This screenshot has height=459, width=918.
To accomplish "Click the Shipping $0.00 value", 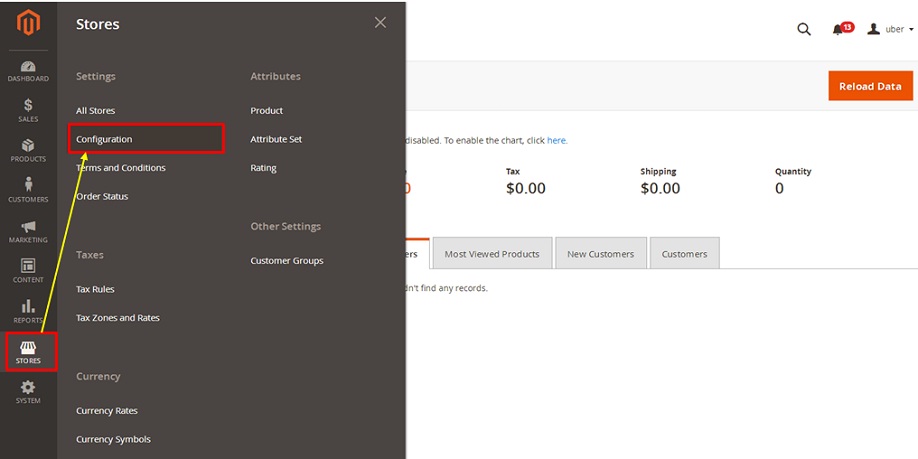I will [x=660, y=189].
